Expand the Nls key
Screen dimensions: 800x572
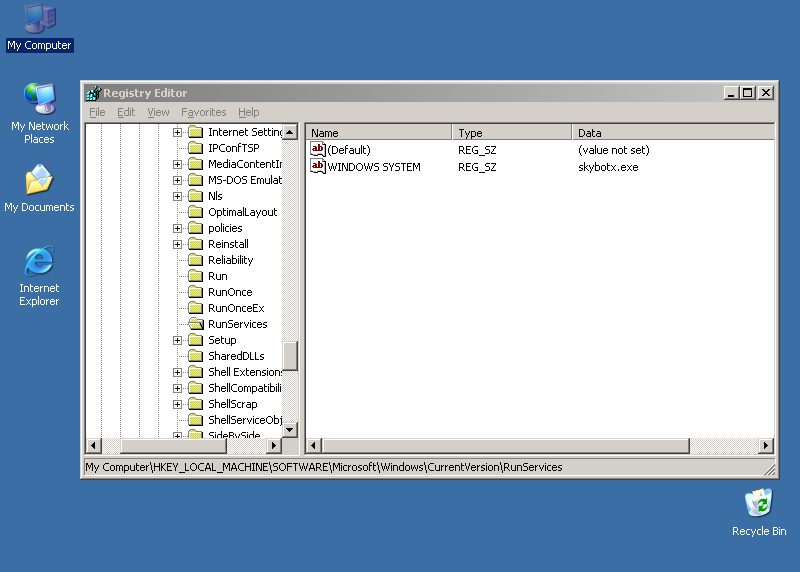point(177,196)
